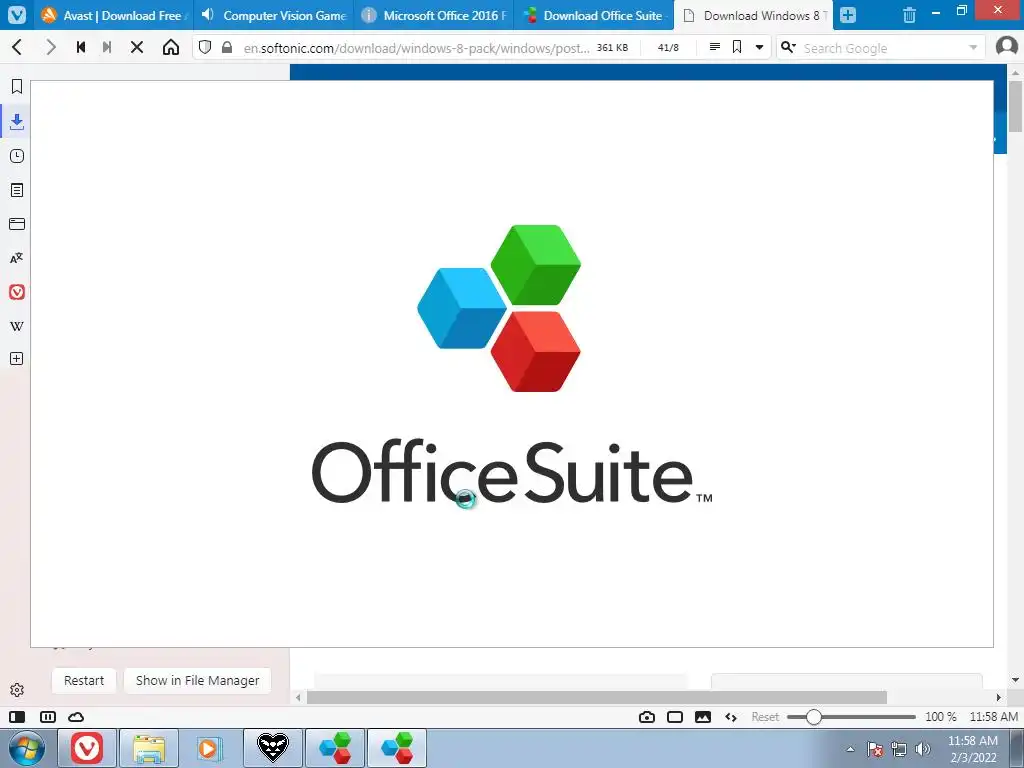Go to the home page

tap(171, 47)
